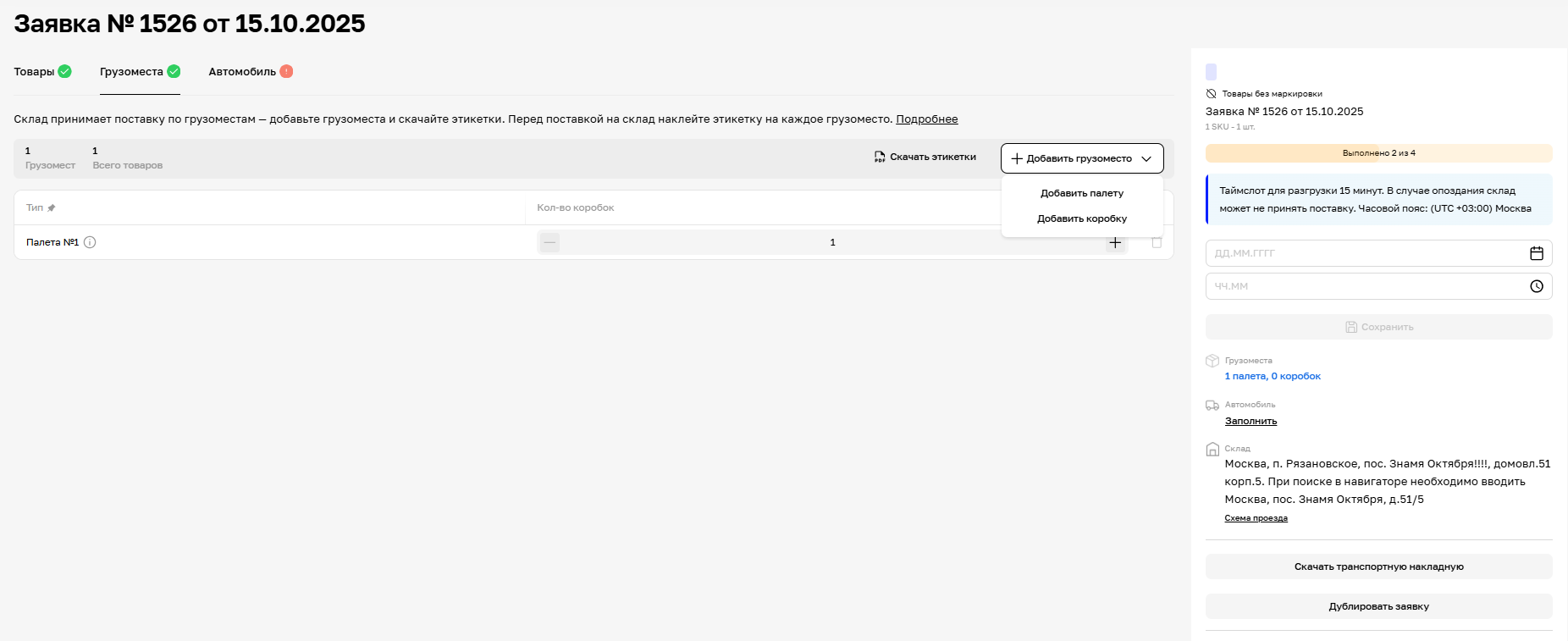This screenshot has height=641, width=1568.
Task: Click the Таймслот для разгрузки notice
Action: 1378,199
